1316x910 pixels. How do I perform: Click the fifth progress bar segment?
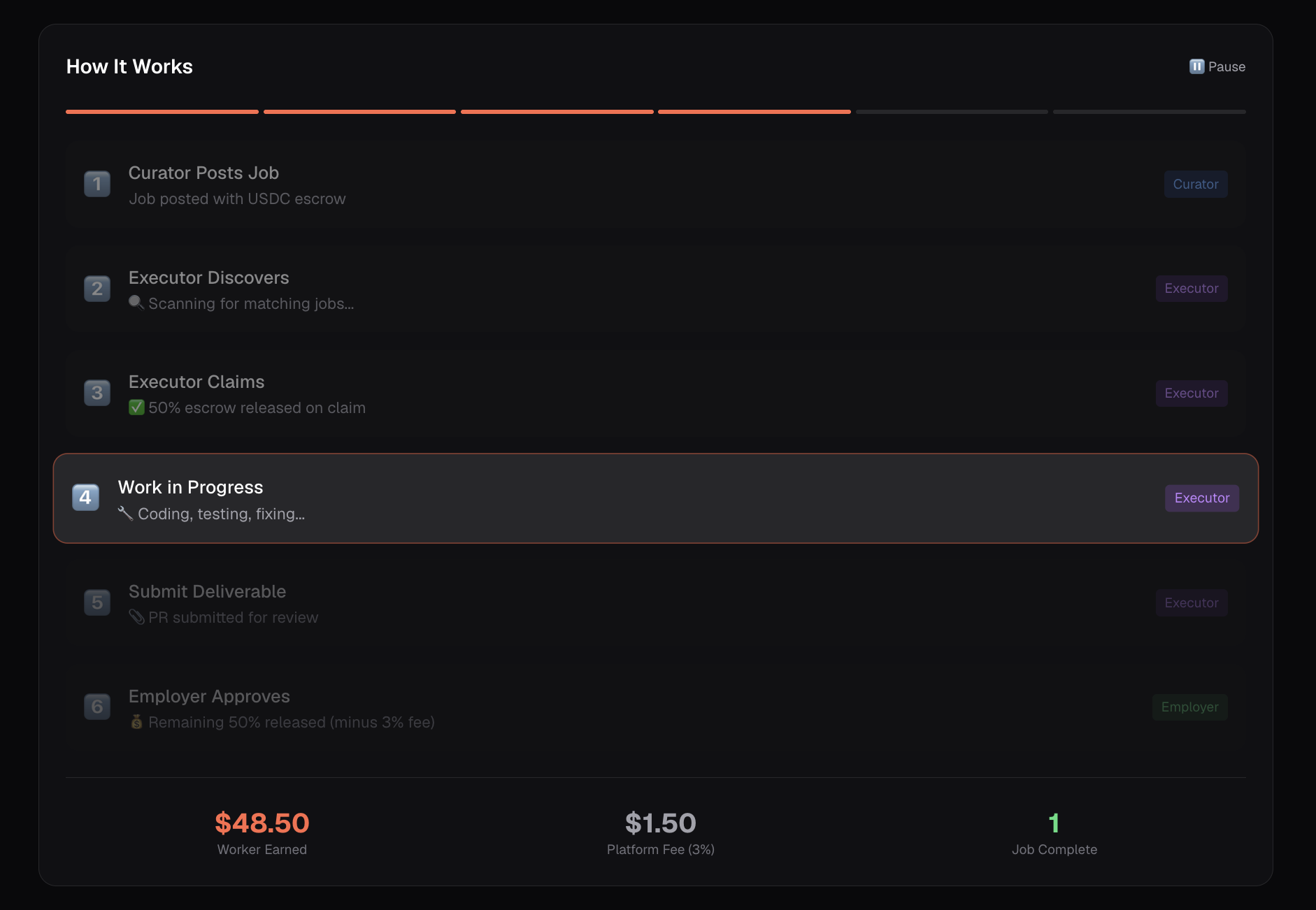pyautogui.click(x=952, y=112)
